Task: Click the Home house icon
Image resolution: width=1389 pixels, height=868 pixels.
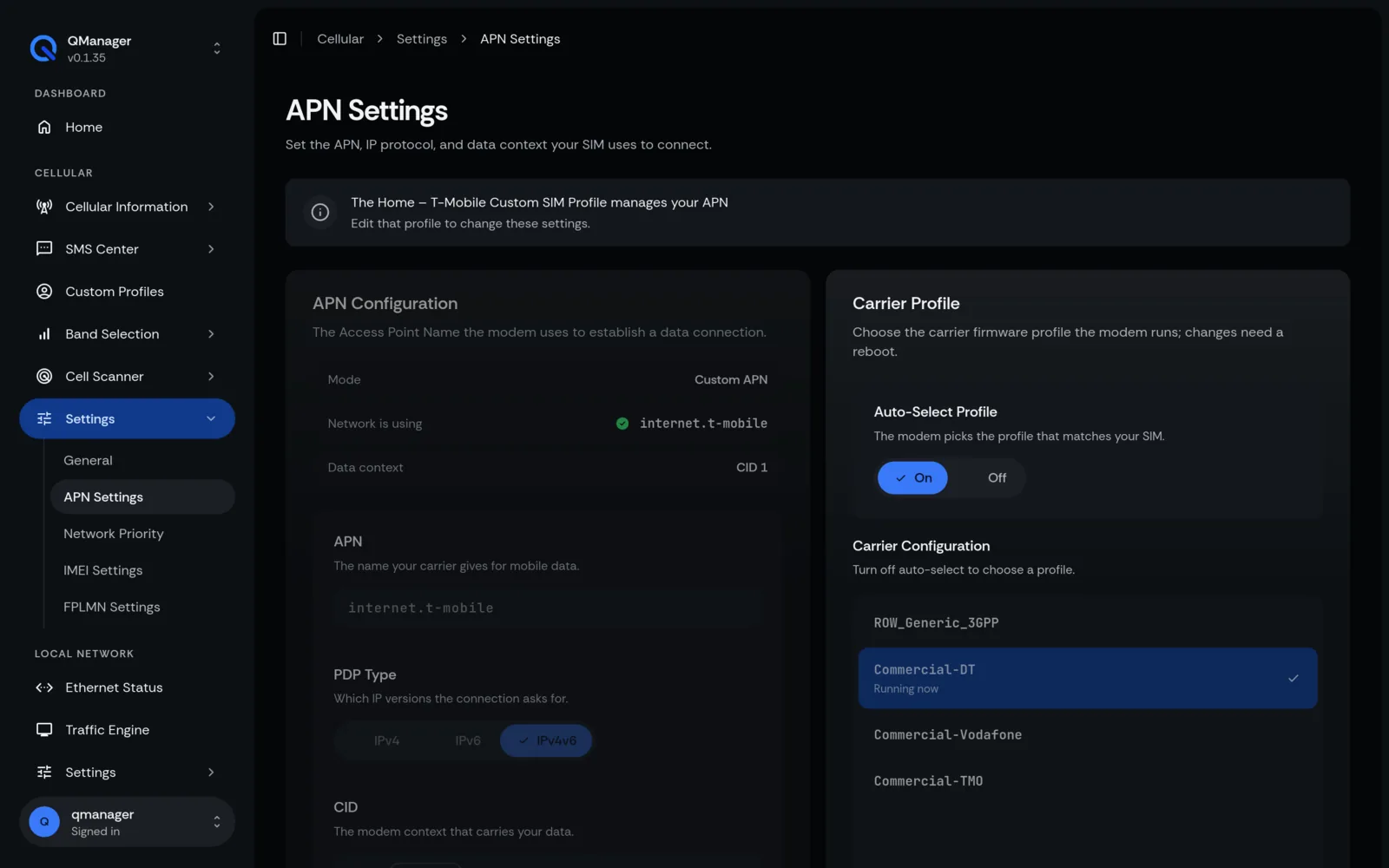Action: pos(44,128)
